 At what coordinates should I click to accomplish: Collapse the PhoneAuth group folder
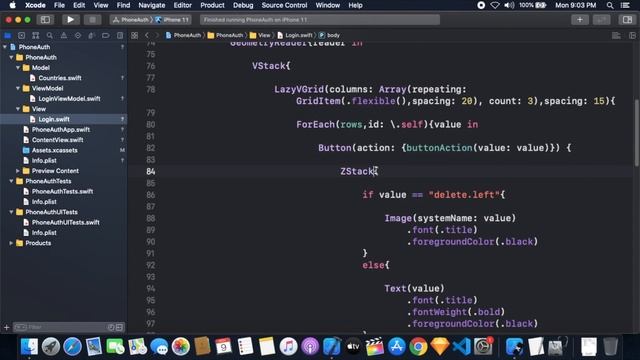[11, 58]
